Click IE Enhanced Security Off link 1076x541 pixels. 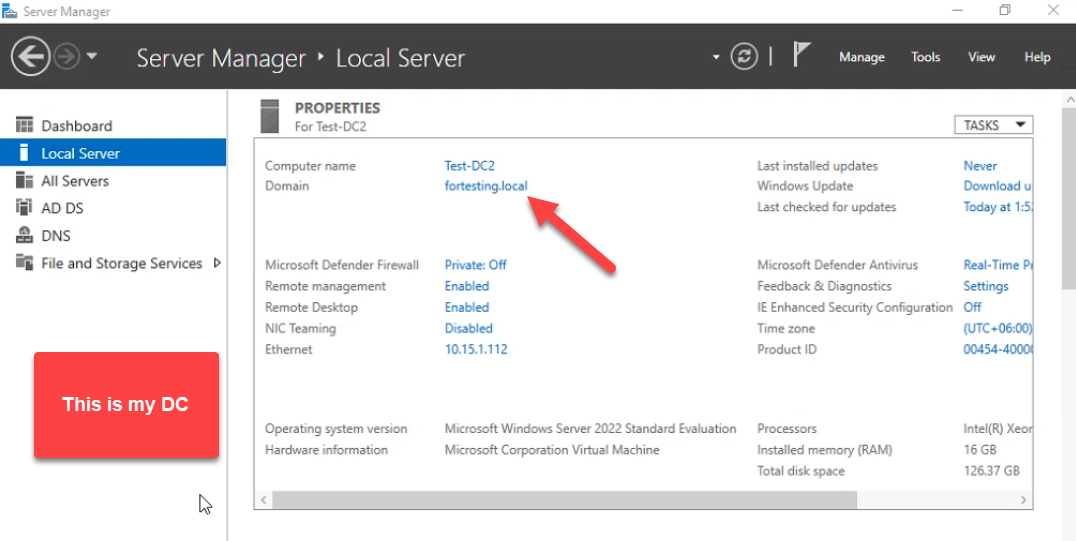[972, 307]
